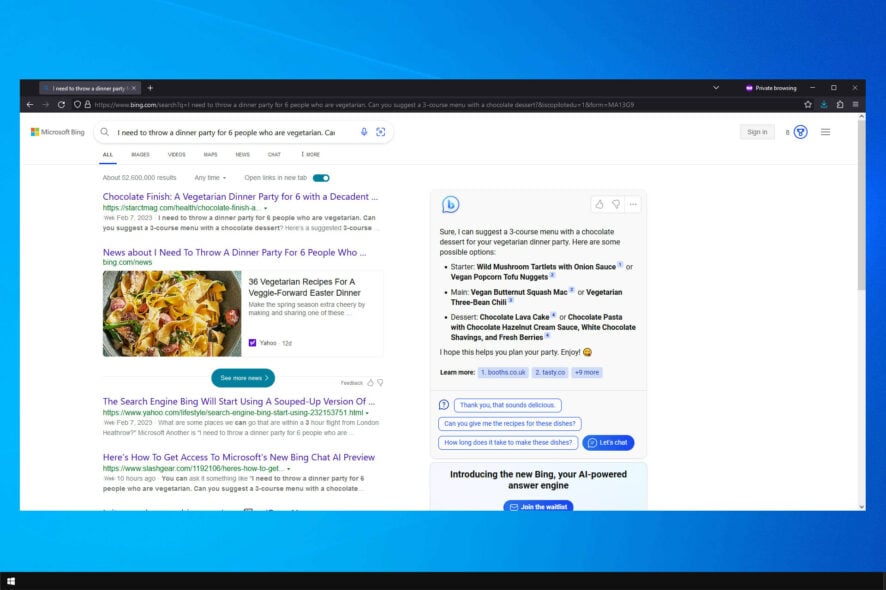Disable the Open links in new tab switch
The image size is (886, 590).
[x=320, y=177]
